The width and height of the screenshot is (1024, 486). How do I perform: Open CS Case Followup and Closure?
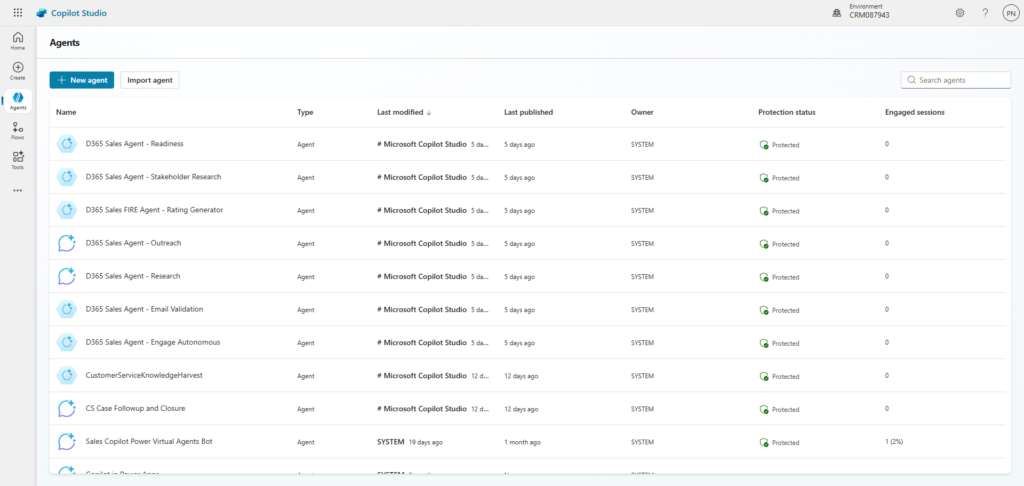coord(135,408)
